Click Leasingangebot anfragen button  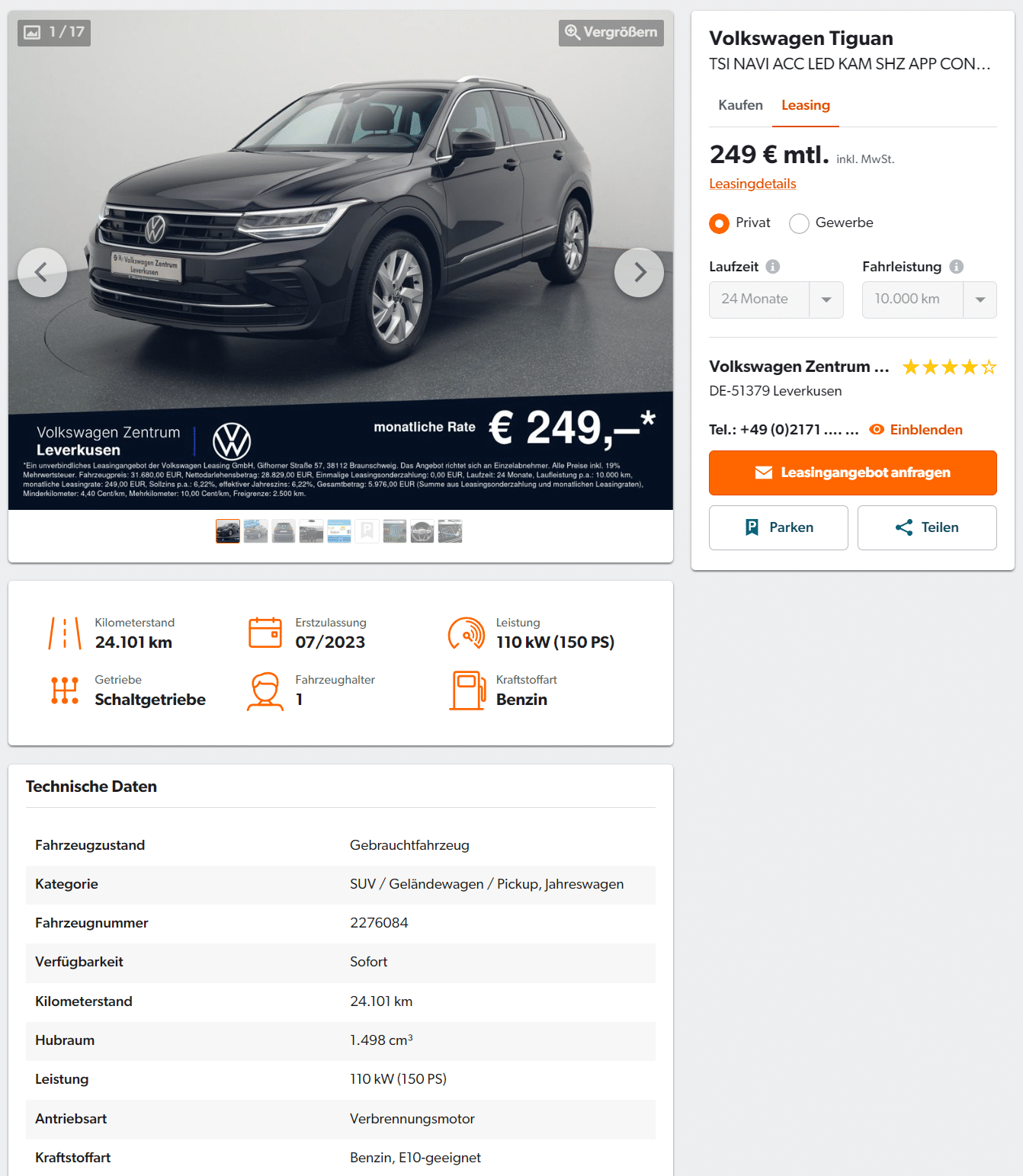pos(853,473)
